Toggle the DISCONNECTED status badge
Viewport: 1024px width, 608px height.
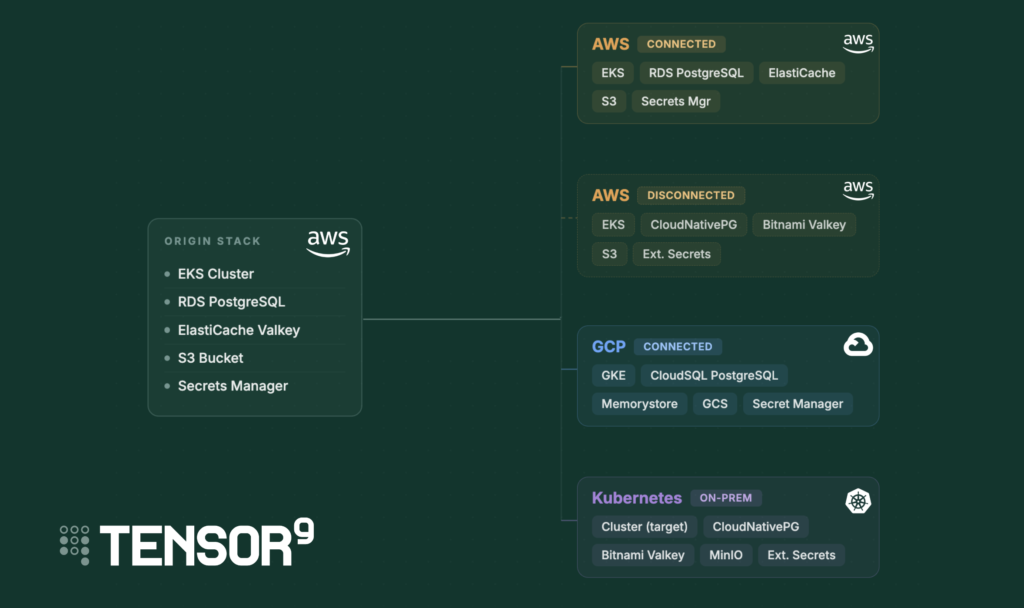click(691, 195)
